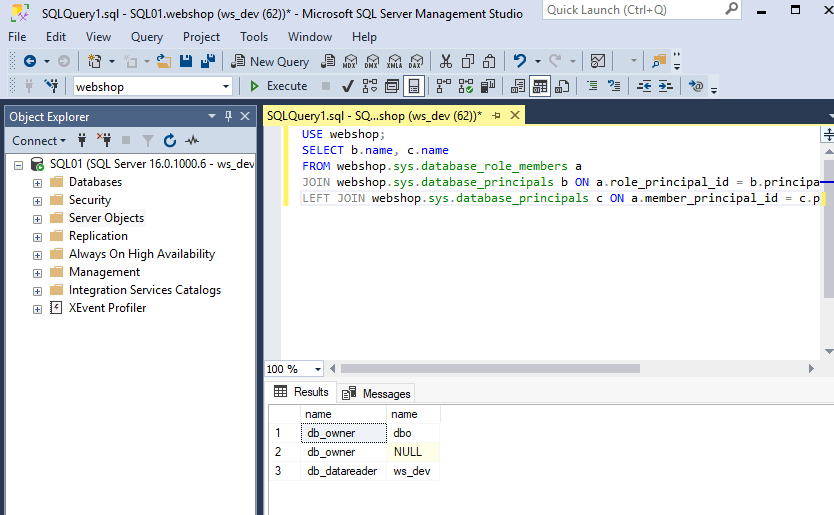834x515 pixels.
Task: Comment out the selected lines
Action: tap(592, 86)
